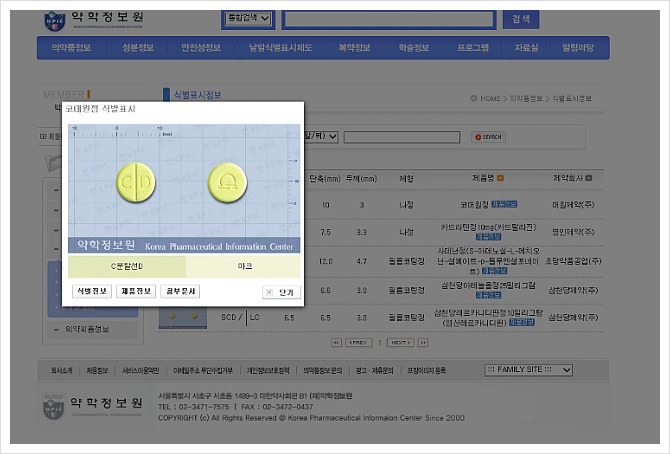Screen dimensions: 670x454
Task: Click the 대원제약(주) manufacturer cell
Action: pos(573,205)
